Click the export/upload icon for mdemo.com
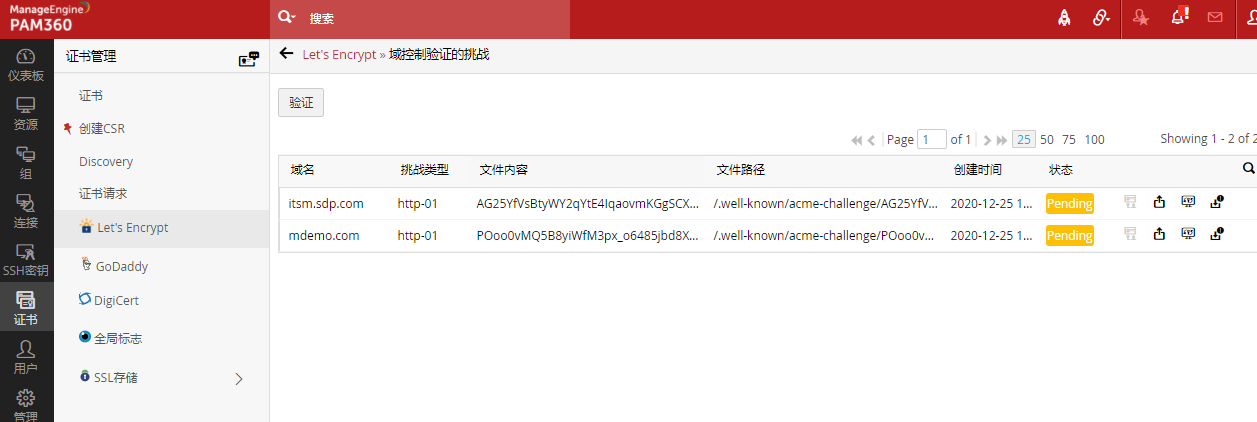Image resolution: width=1257 pixels, height=422 pixels. tap(1159, 234)
